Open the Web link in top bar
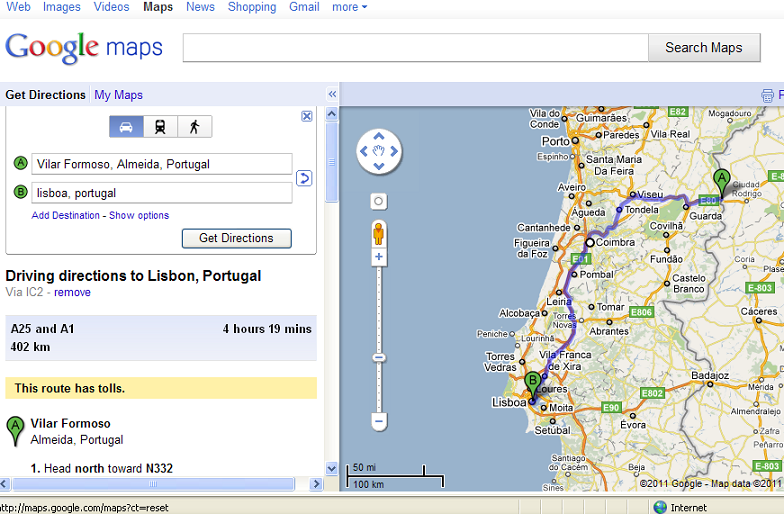Image resolution: width=784 pixels, height=514 pixels. [x=18, y=7]
